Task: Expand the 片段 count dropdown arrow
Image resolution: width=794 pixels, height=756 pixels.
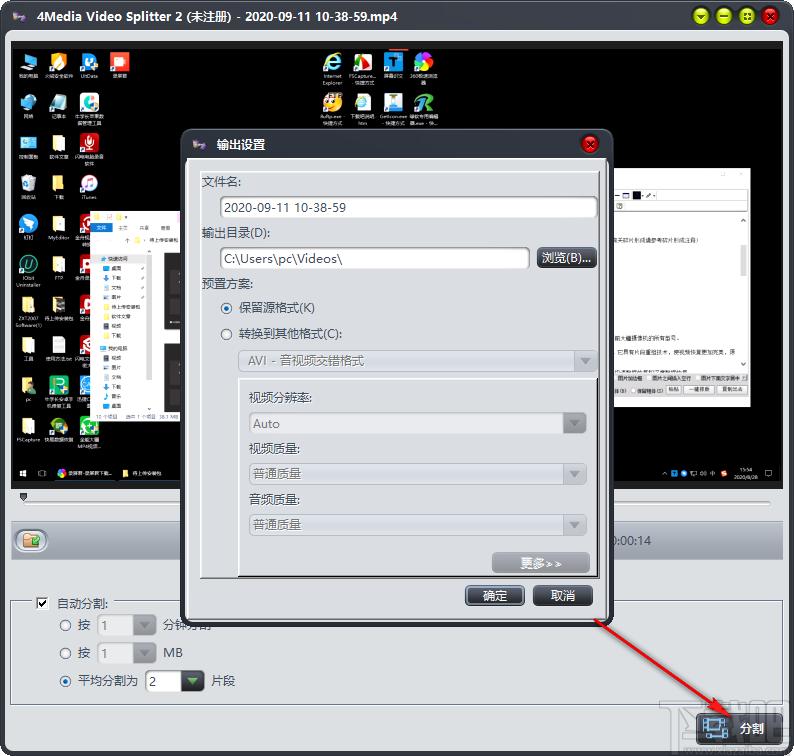Action: (192, 681)
